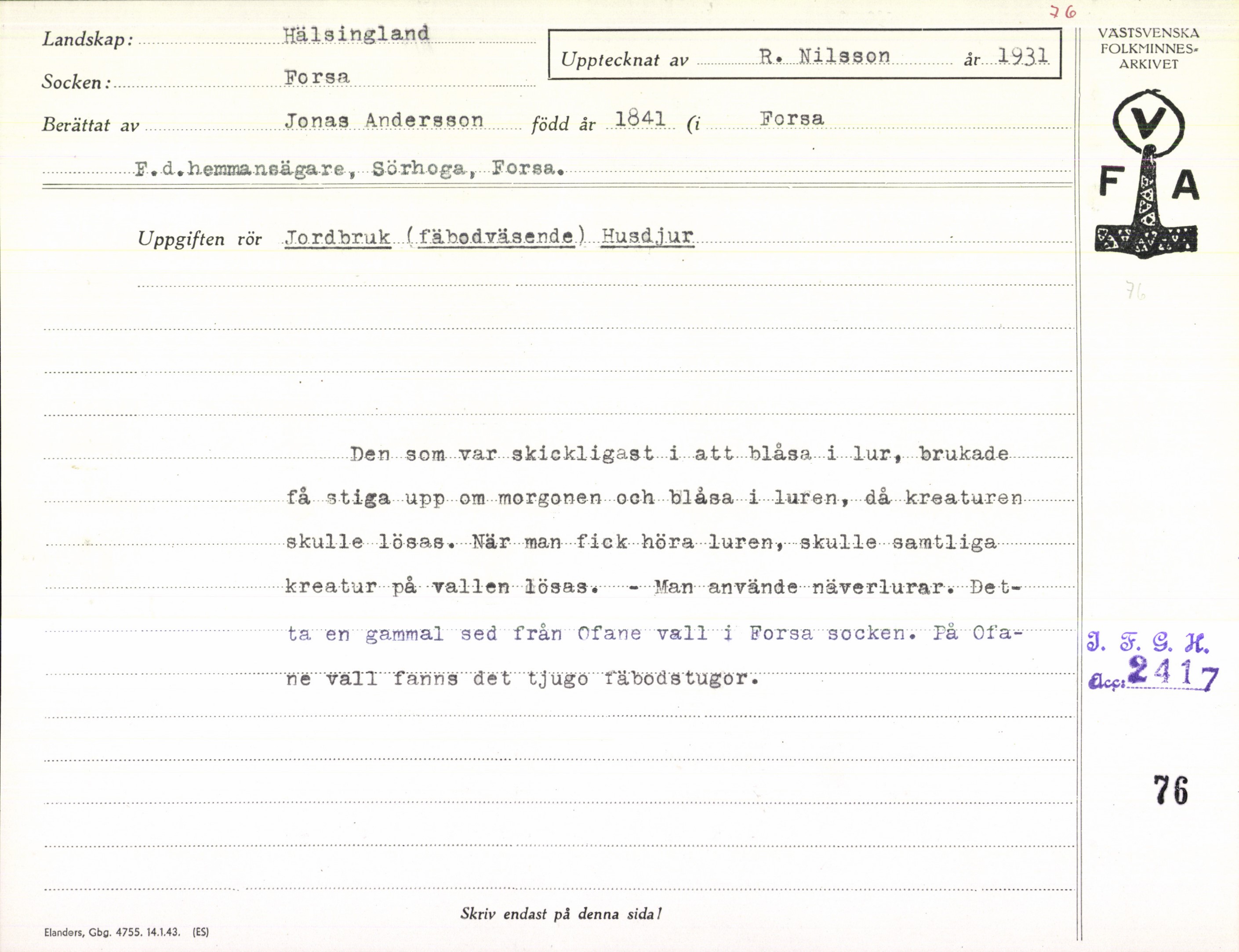This screenshot has height=952, width=1239.
Task: Click the bold printed number 76
Action: click(1170, 790)
